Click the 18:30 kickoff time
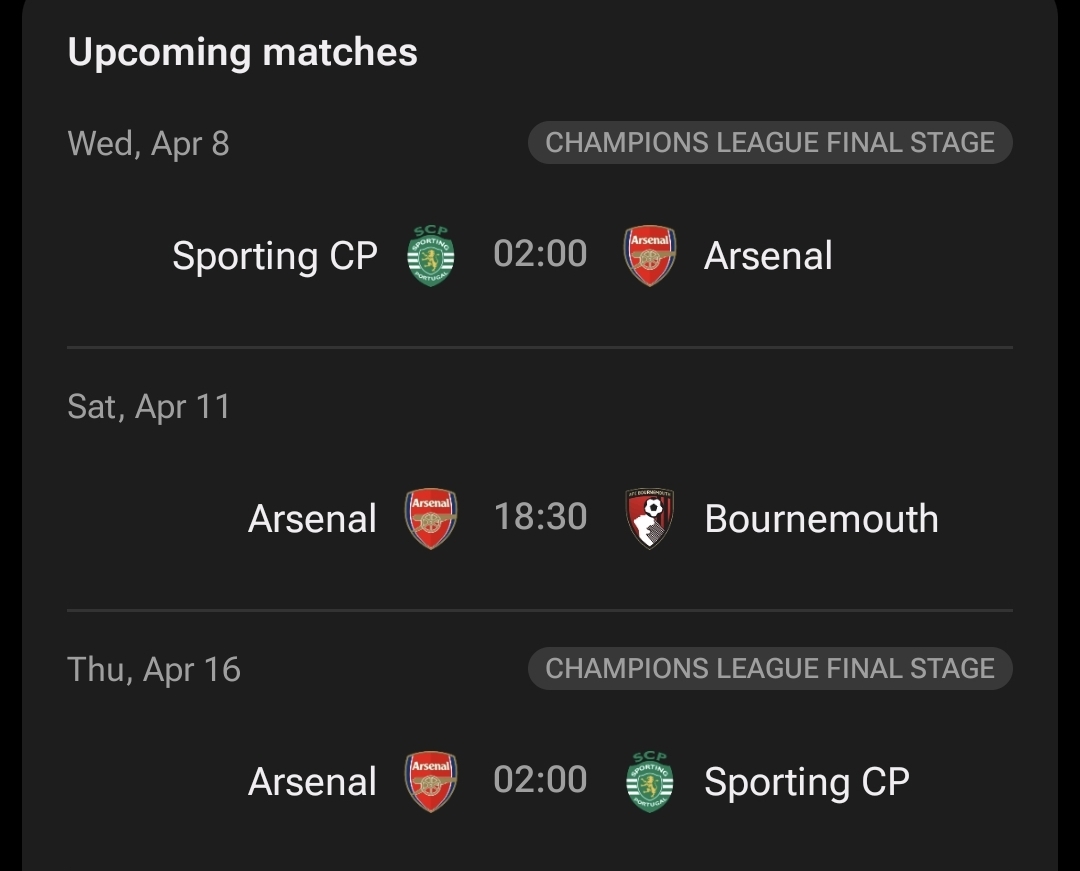The width and height of the screenshot is (1080, 871). point(540,517)
